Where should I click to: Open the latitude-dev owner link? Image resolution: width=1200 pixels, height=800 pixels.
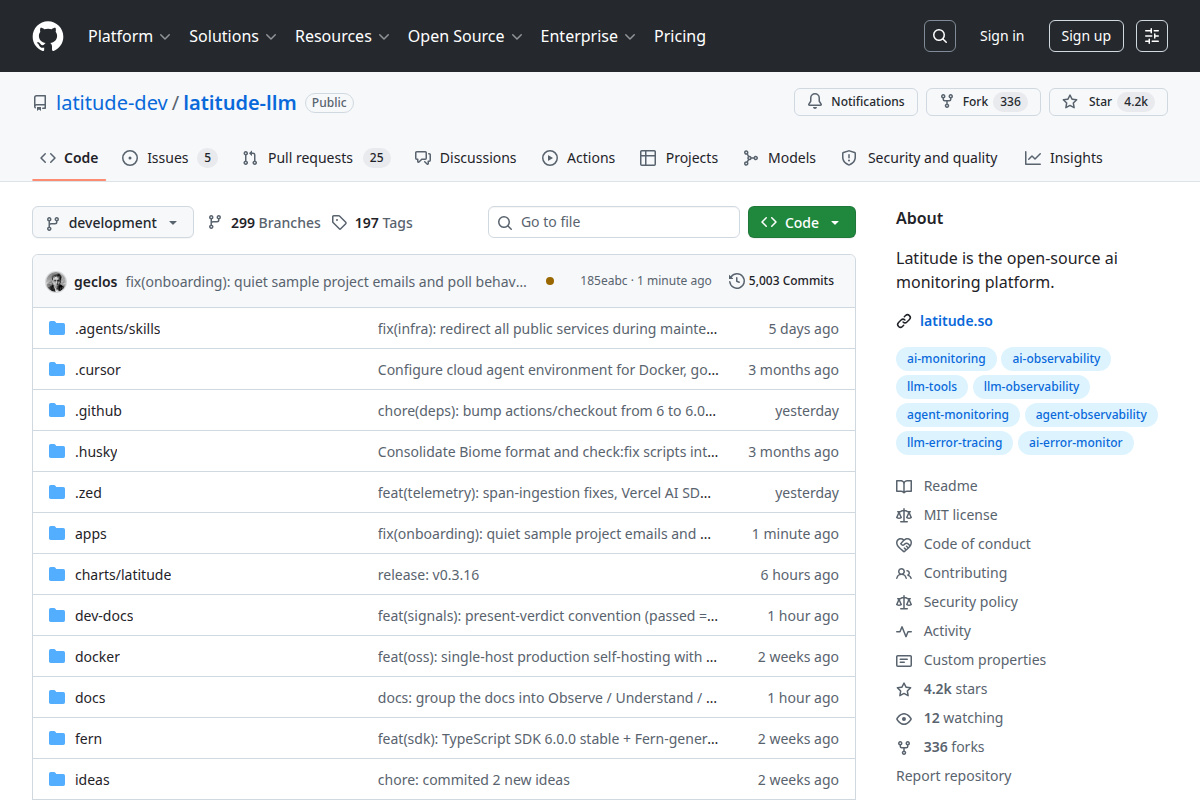click(x=111, y=102)
